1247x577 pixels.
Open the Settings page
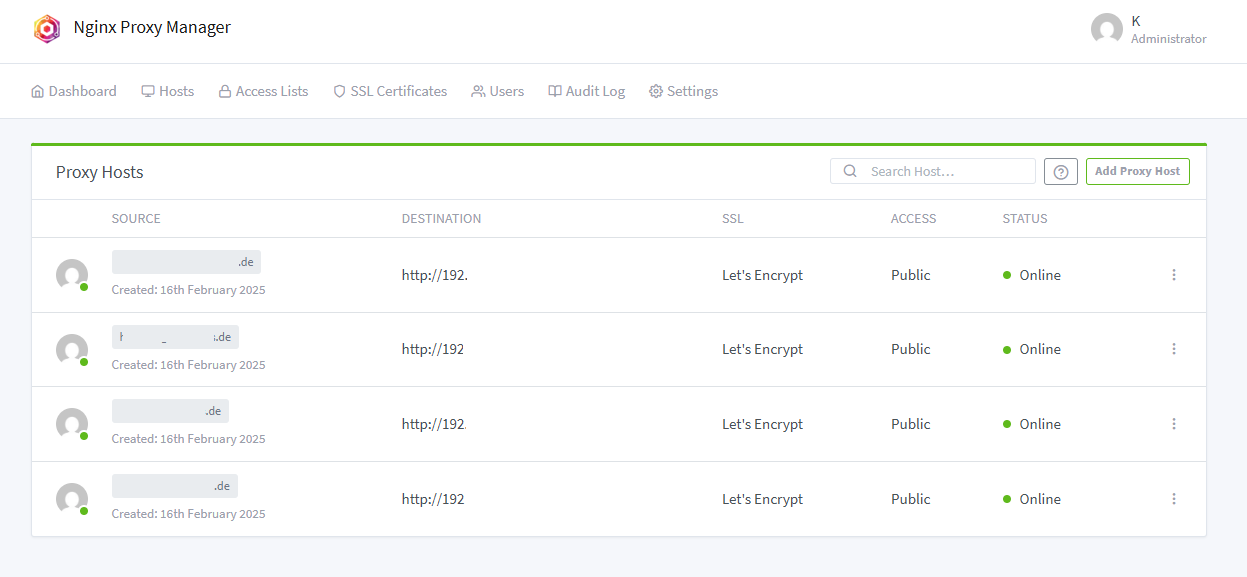[683, 91]
